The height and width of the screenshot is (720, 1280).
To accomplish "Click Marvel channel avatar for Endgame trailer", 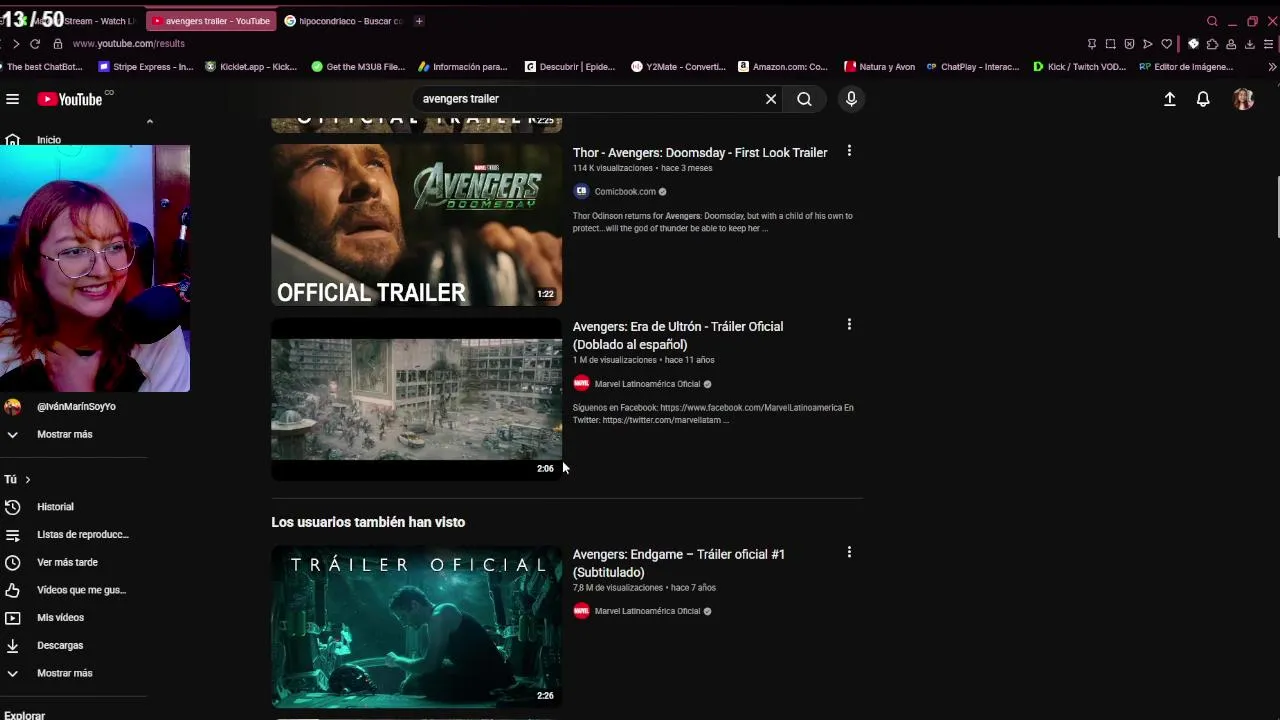I will pyautogui.click(x=581, y=610).
